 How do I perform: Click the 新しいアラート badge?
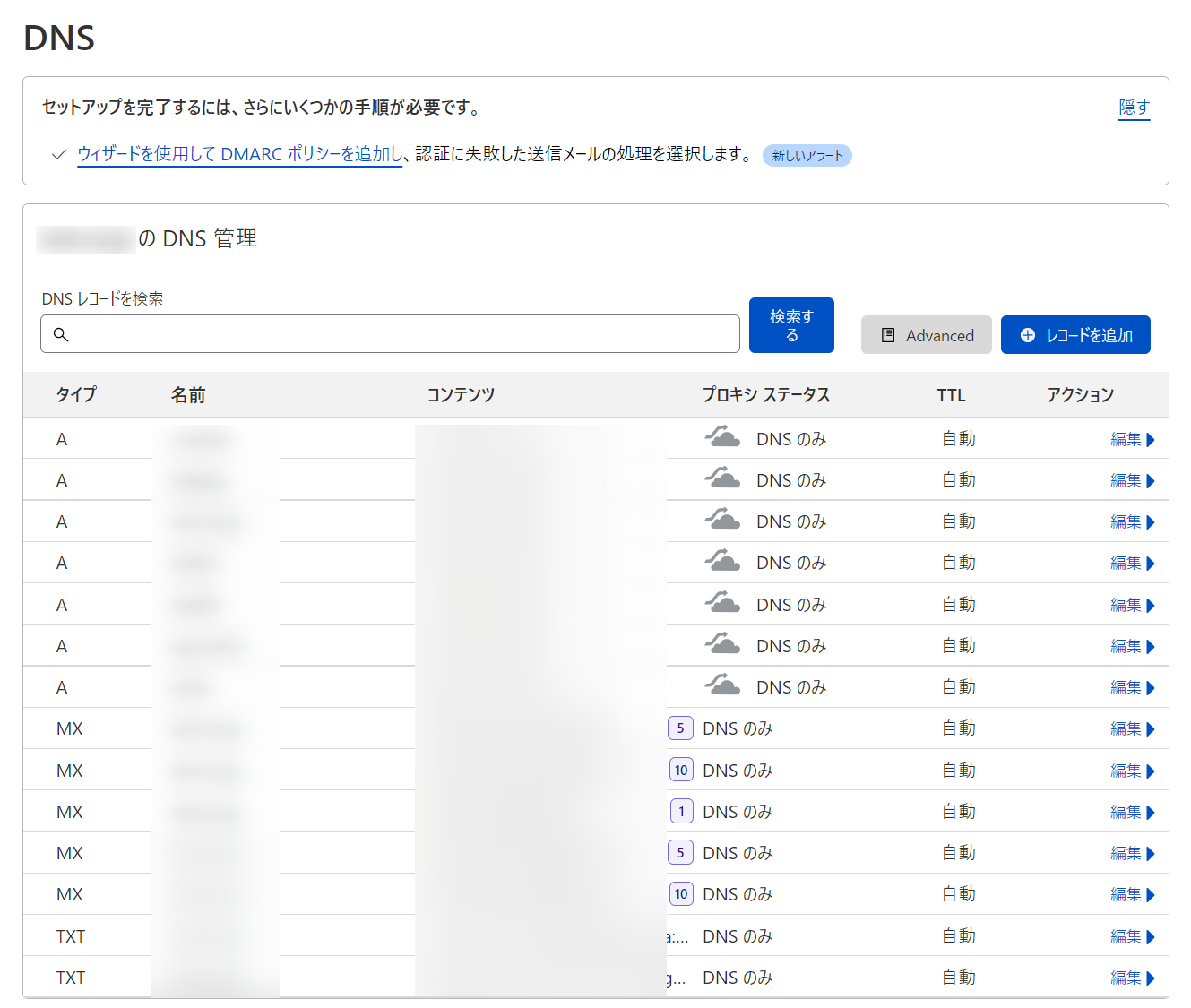point(807,155)
